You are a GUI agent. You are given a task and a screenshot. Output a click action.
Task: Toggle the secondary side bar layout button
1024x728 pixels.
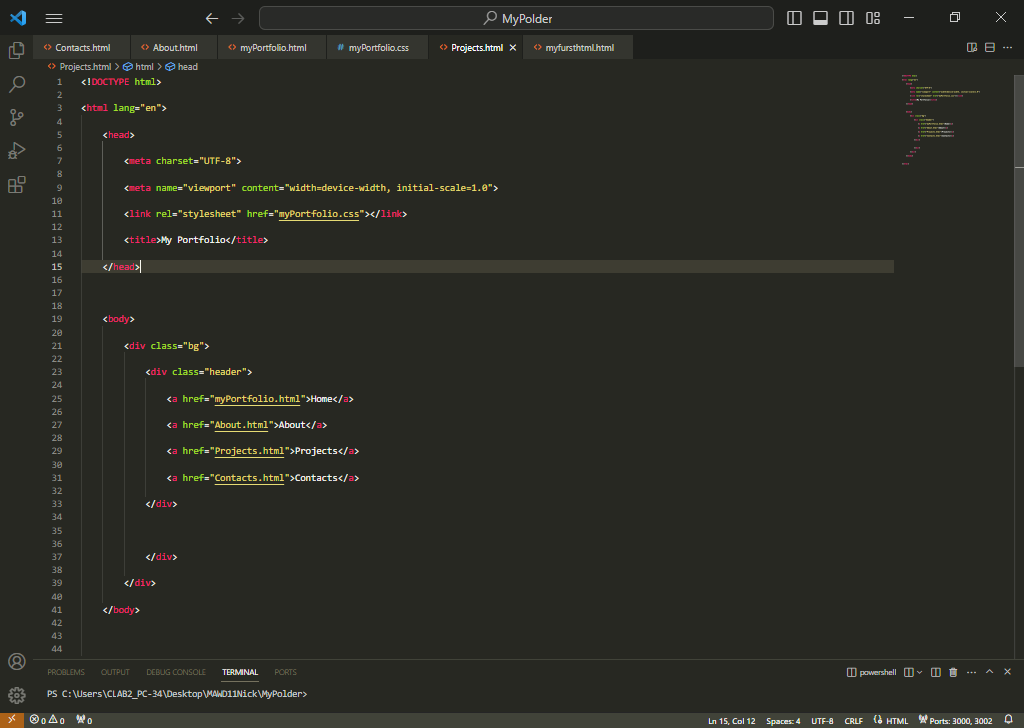click(847, 18)
